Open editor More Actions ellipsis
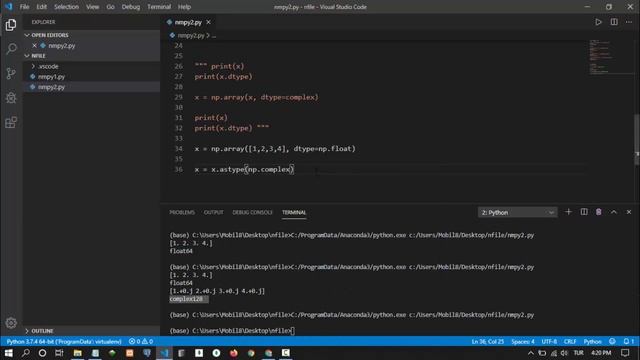 pyautogui.click(x=629, y=22)
